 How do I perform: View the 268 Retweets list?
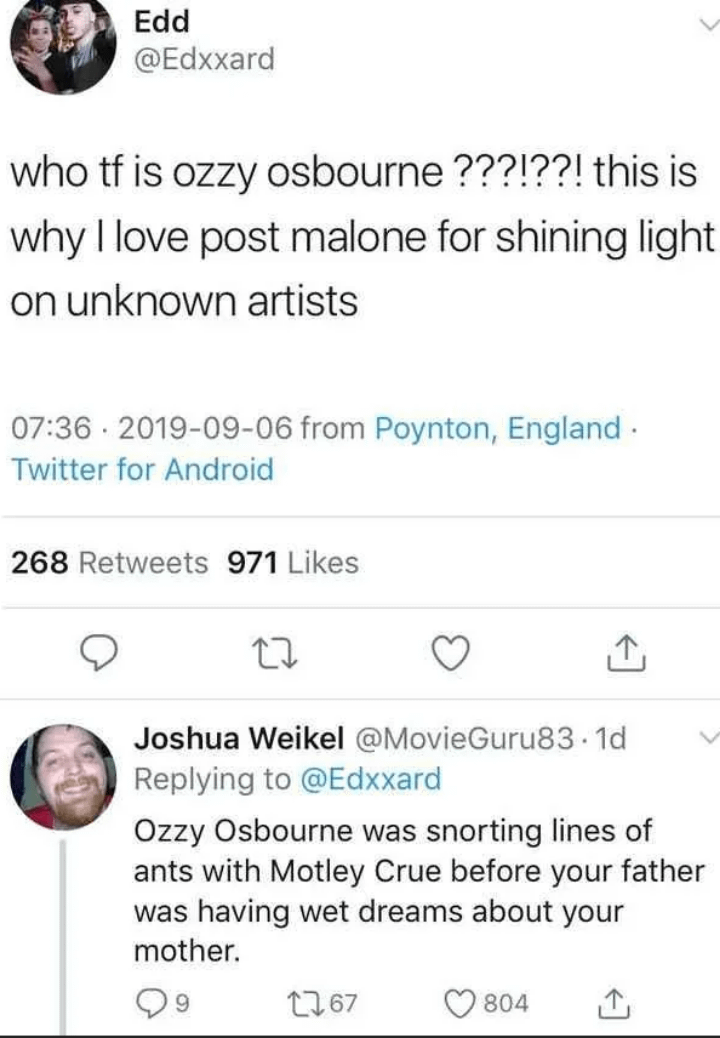click(x=110, y=563)
